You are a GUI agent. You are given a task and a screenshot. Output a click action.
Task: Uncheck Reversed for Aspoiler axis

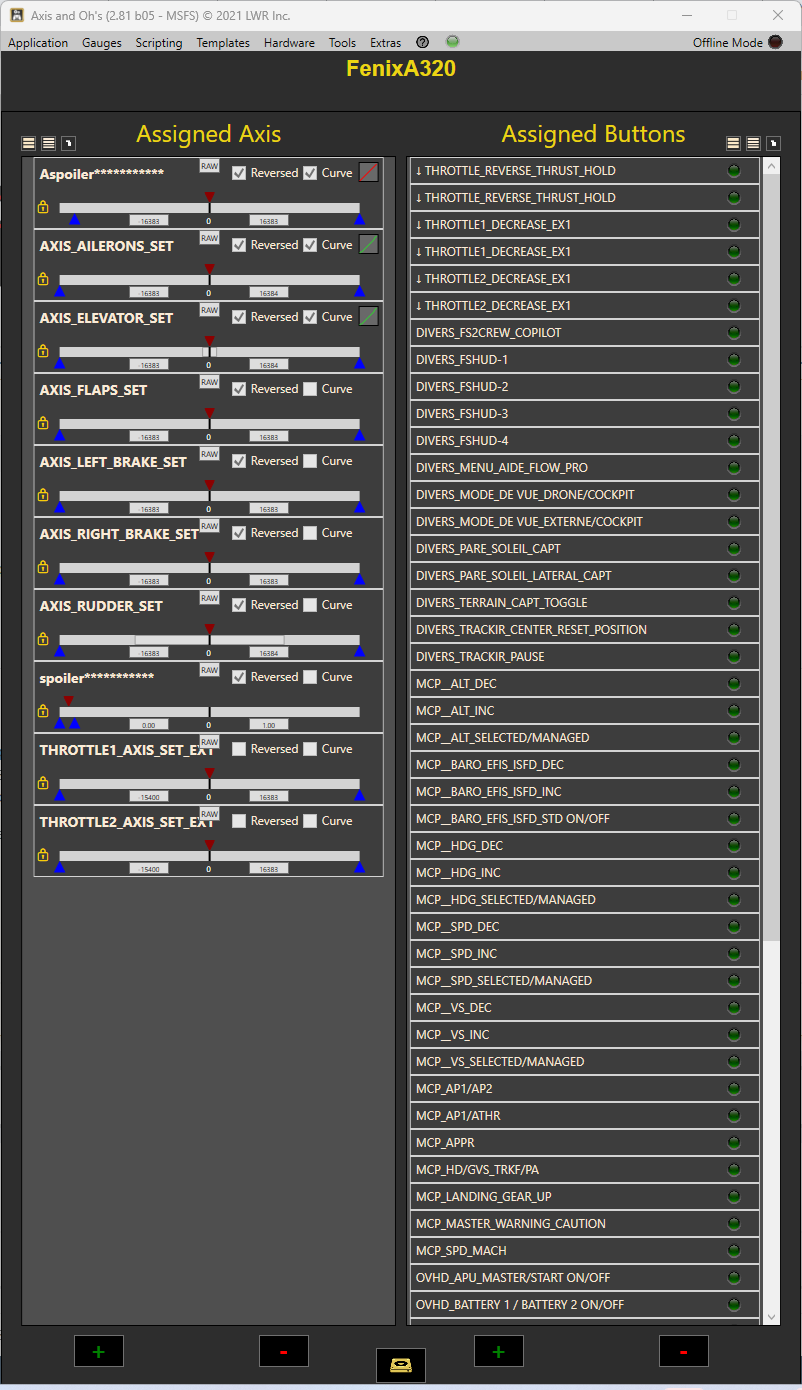pos(239,172)
